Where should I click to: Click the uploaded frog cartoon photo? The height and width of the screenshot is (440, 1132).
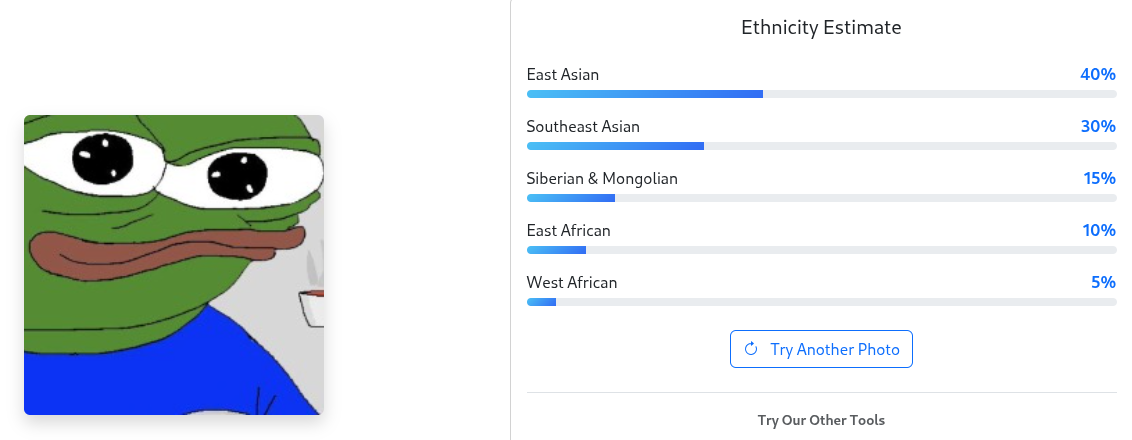coord(174,264)
